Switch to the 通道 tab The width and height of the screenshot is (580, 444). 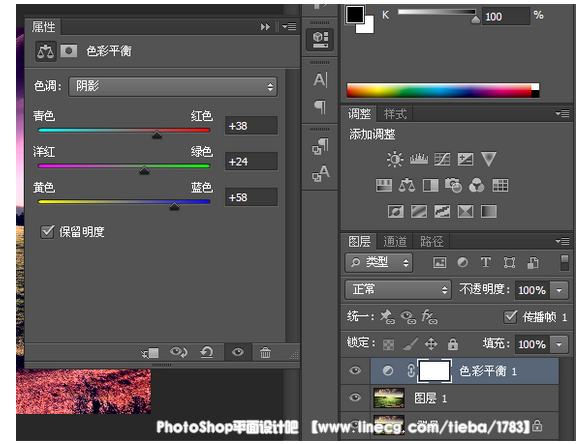(x=394, y=242)
